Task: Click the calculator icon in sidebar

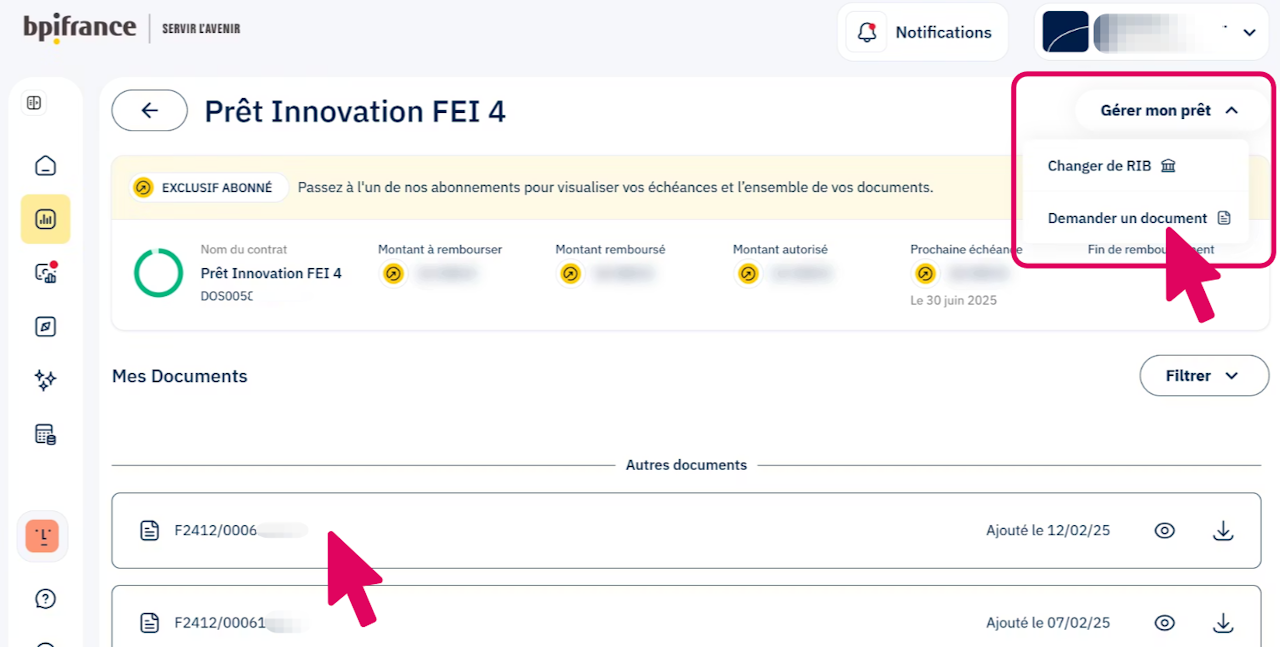Action: 45,434
